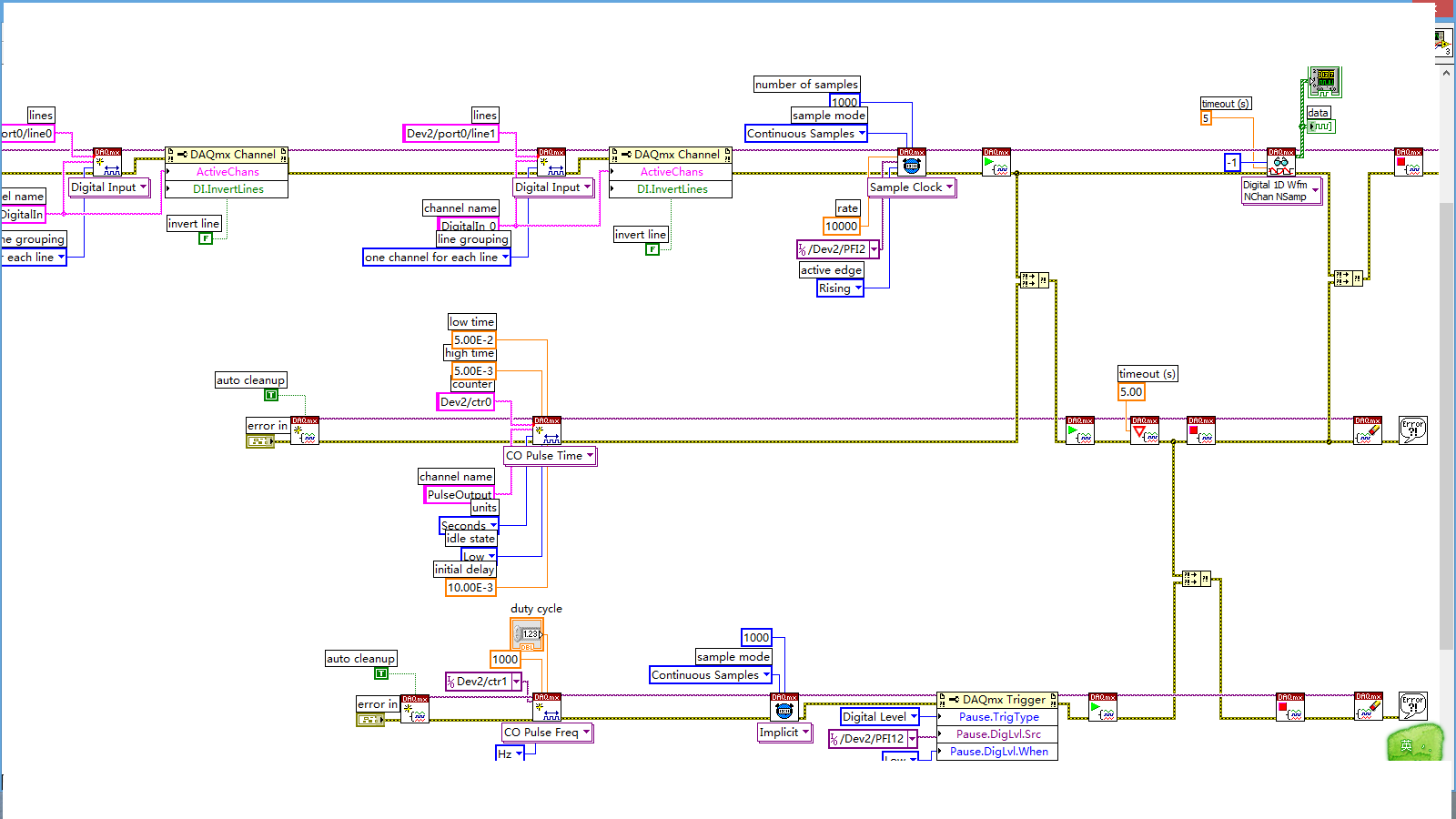Click the DAQmx Timing node above Implicit selector
The image size is (1456, 819).
784,707
